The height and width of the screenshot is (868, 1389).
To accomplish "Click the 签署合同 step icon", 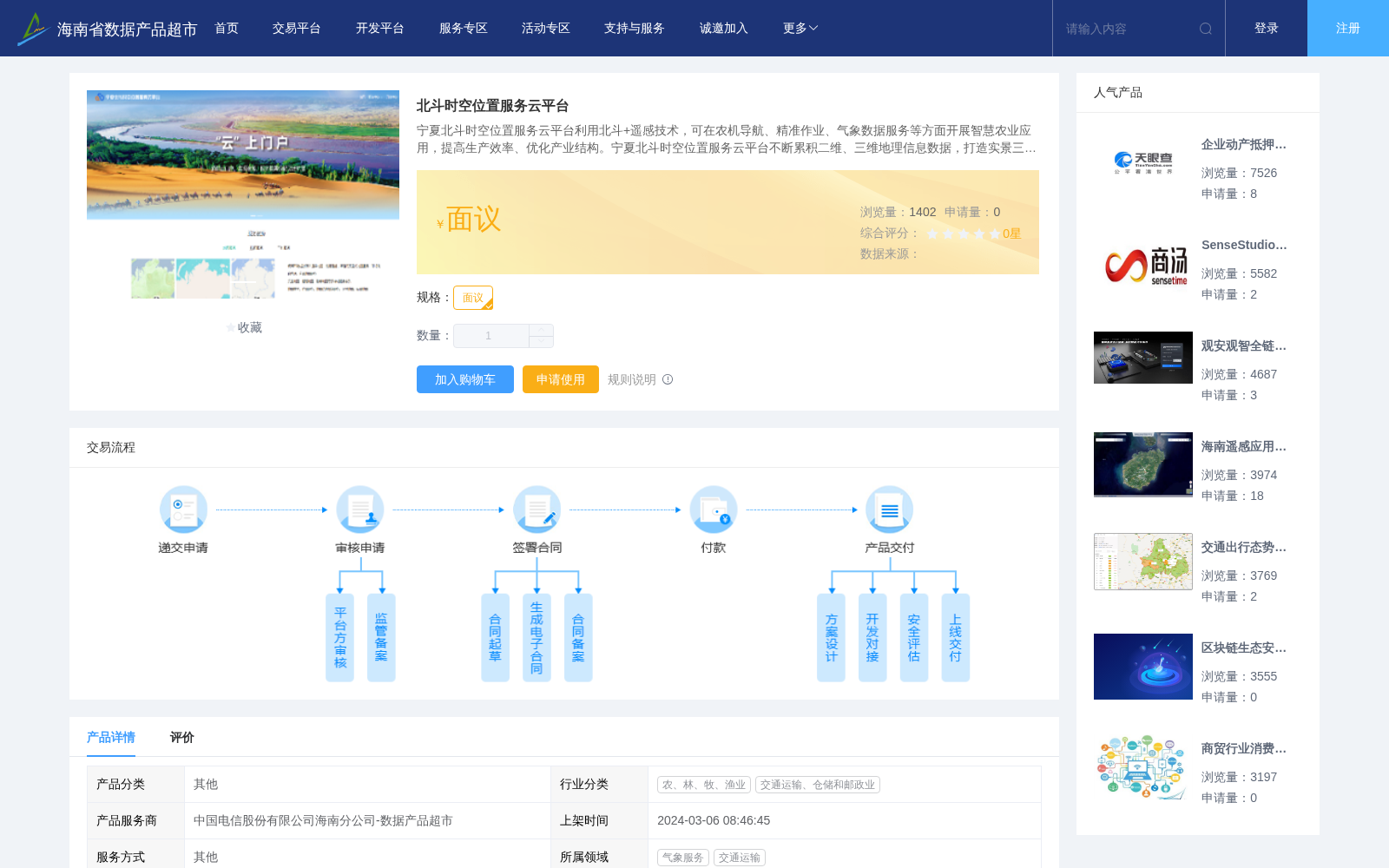I will [537, 510].
